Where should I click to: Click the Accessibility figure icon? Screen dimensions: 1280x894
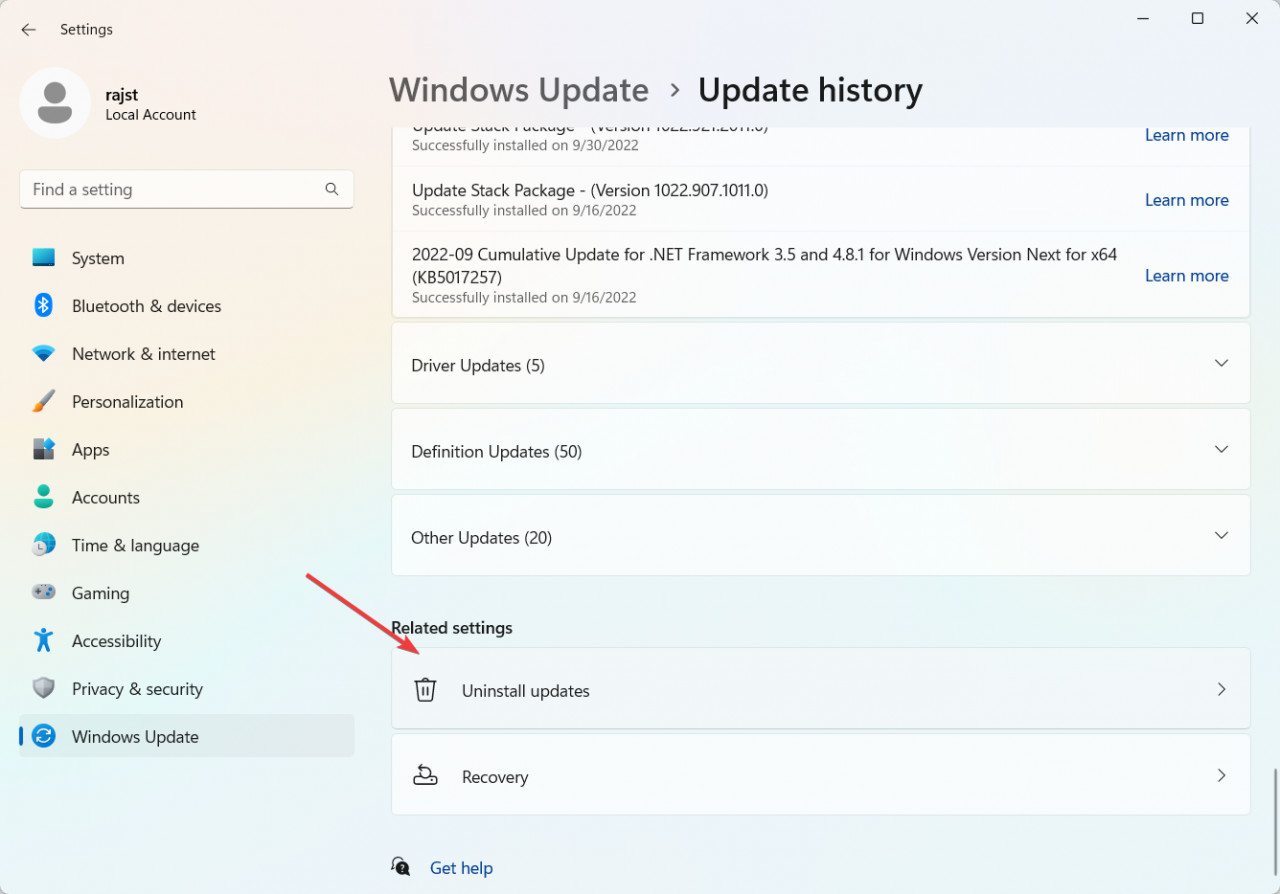tap(44, 641)
